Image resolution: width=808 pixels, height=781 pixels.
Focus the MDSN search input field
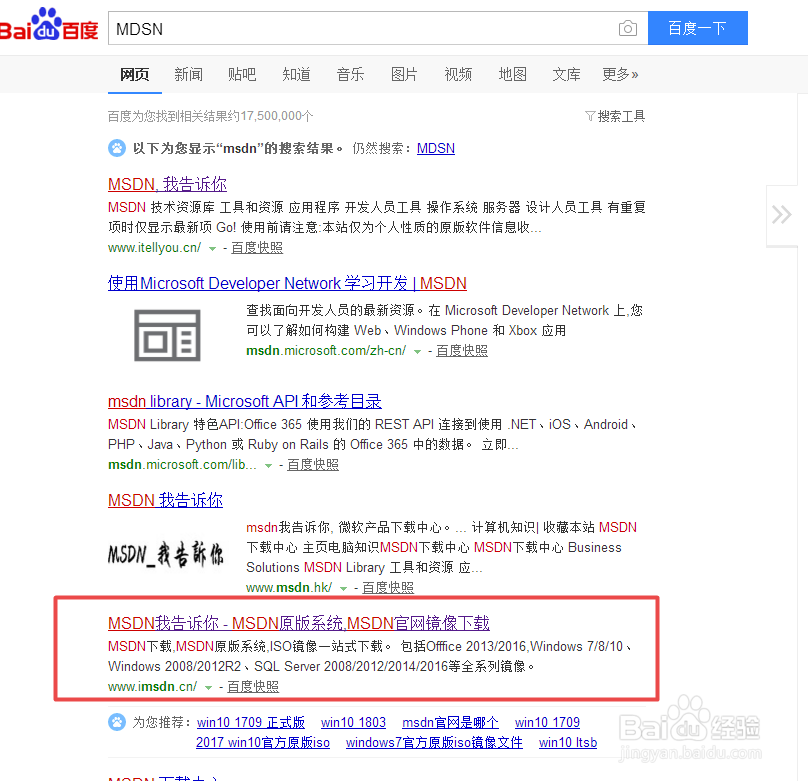pyautogui.click(x=361, y=28)
